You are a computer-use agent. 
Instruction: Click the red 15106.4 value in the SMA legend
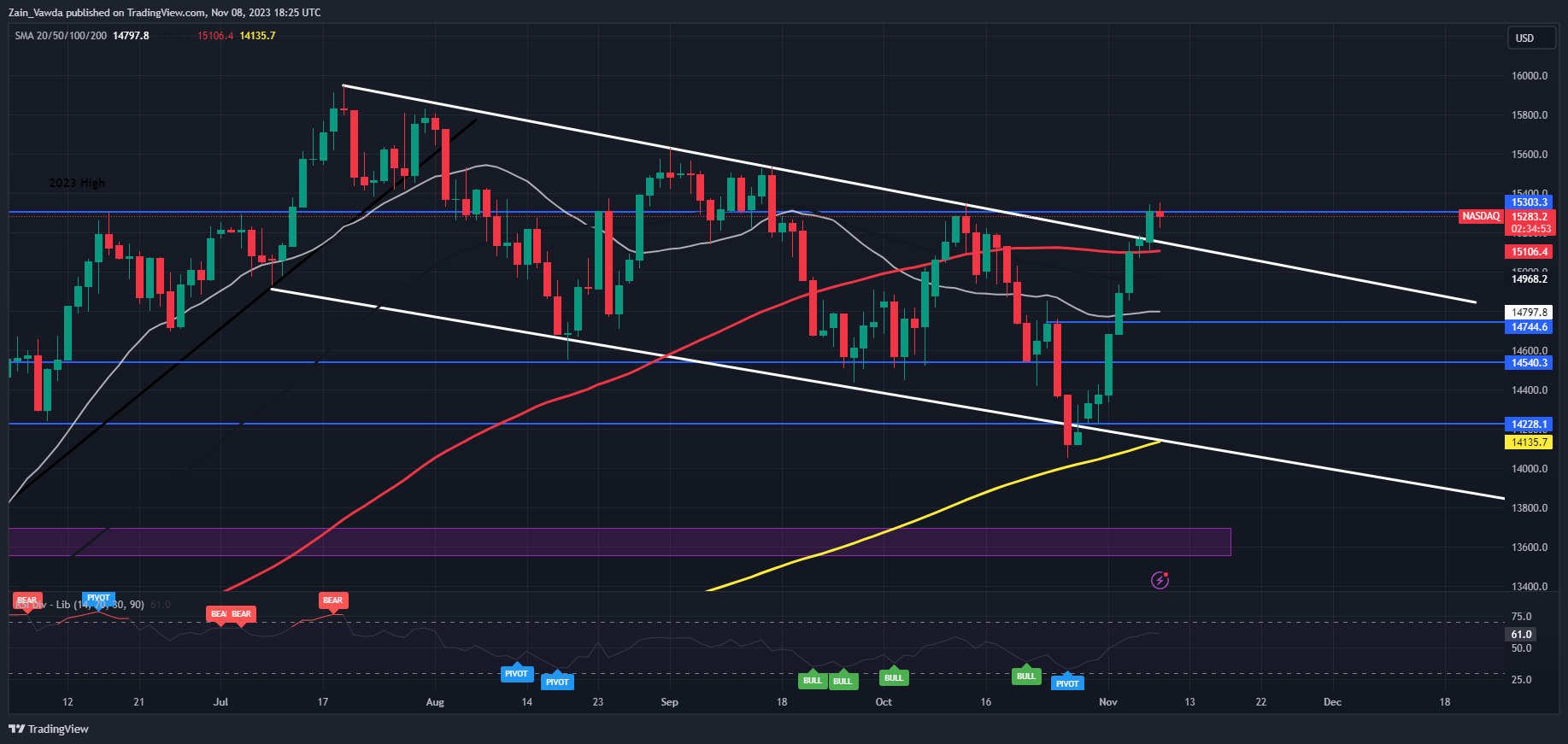pyautogui.click(x=215, y=36)
